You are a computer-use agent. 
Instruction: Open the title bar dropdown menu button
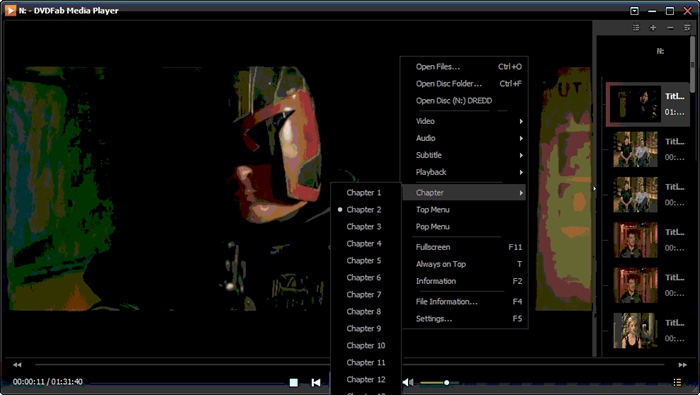(x=634, y=11)
